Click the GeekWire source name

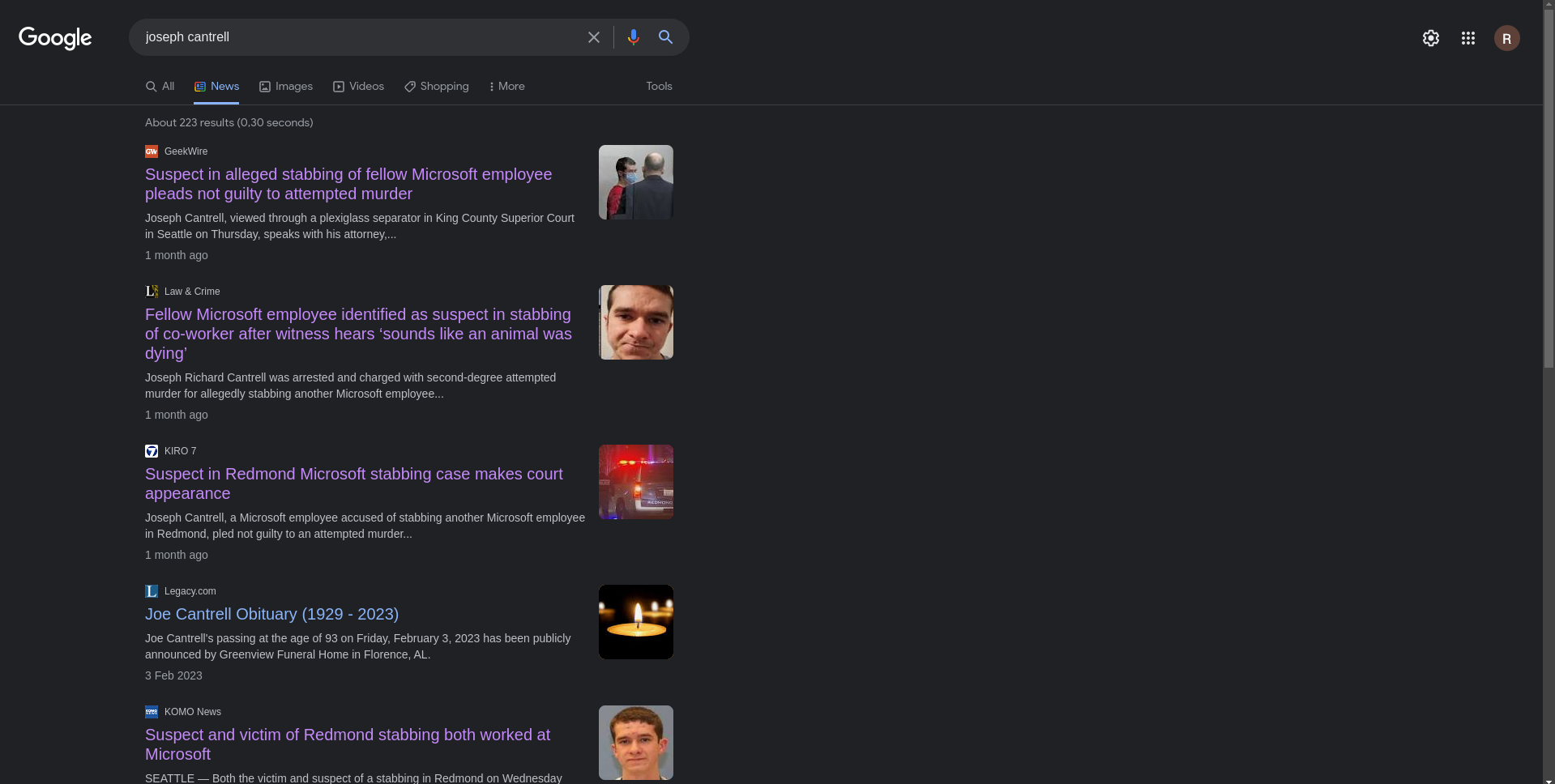pyautogui.click(x=186, y=151)
